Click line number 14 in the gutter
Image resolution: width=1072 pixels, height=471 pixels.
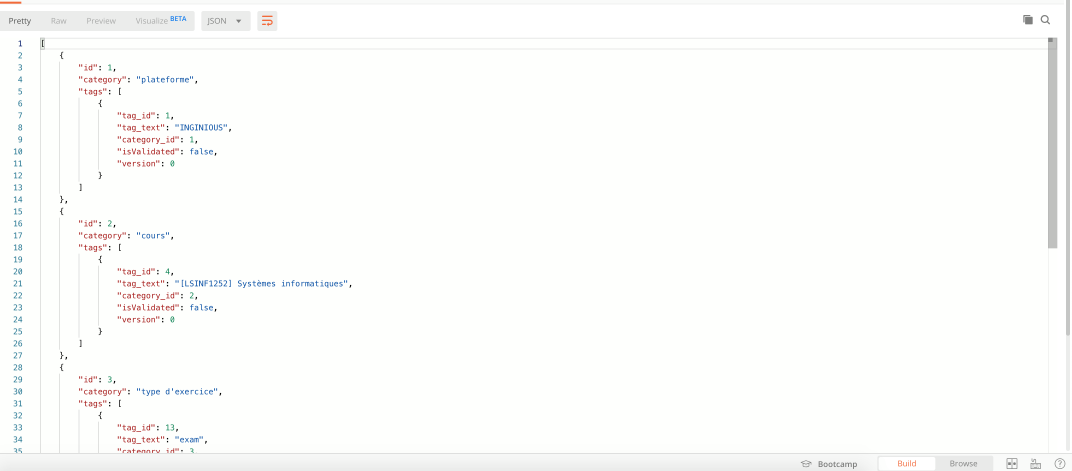coord(18,200)
